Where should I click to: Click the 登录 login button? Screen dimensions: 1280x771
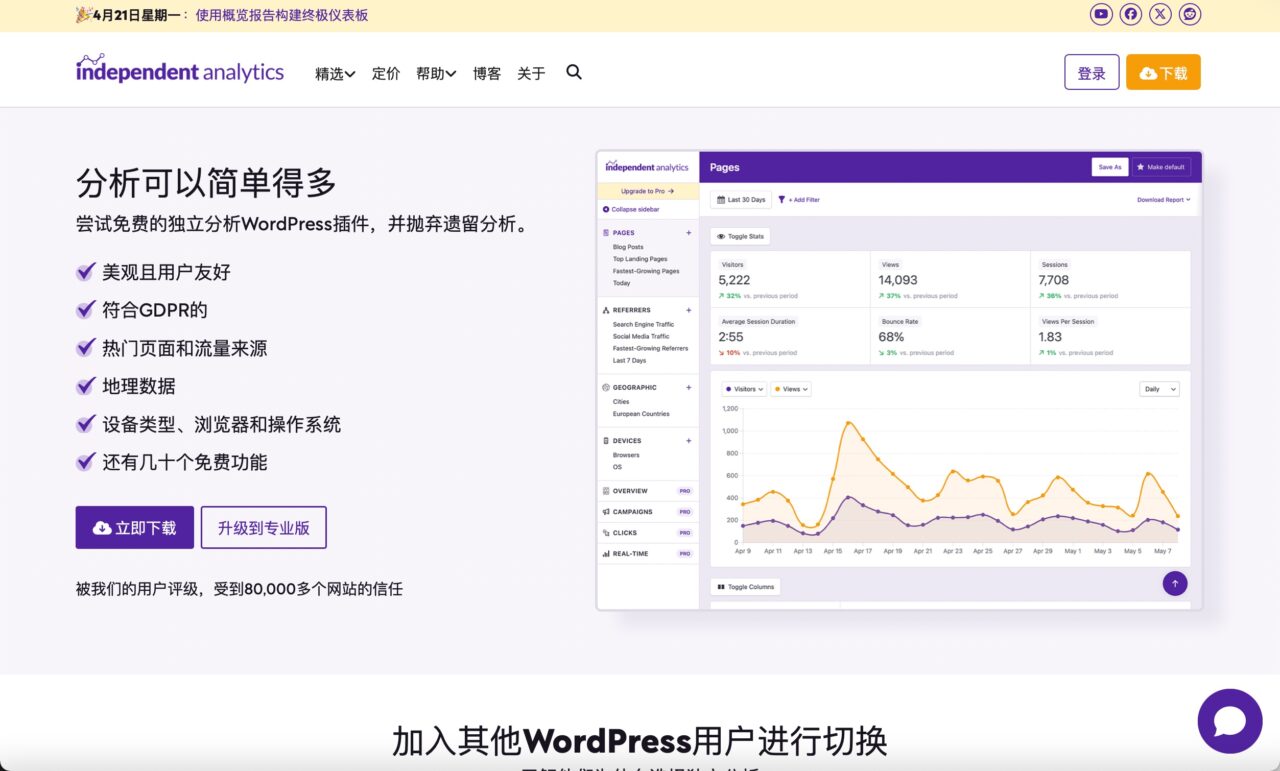point(1092,72)
